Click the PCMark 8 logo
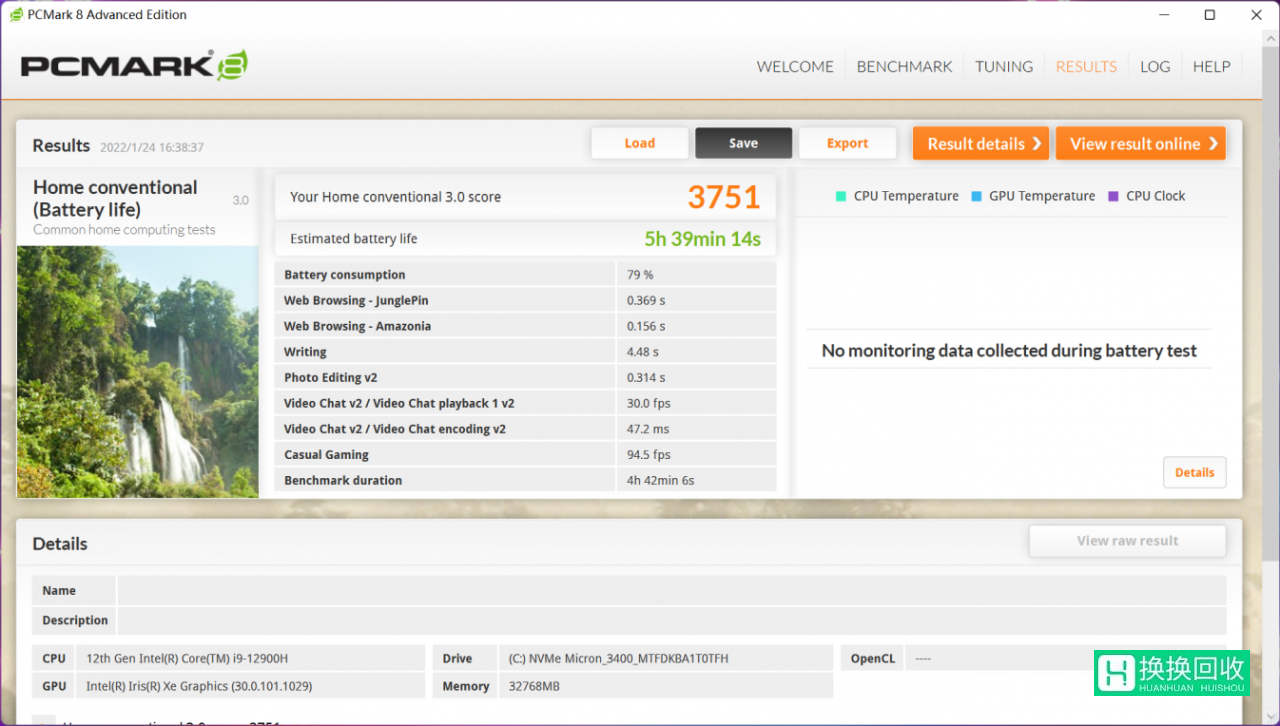Screen dimensions: 1280x726 pos(134,66)
